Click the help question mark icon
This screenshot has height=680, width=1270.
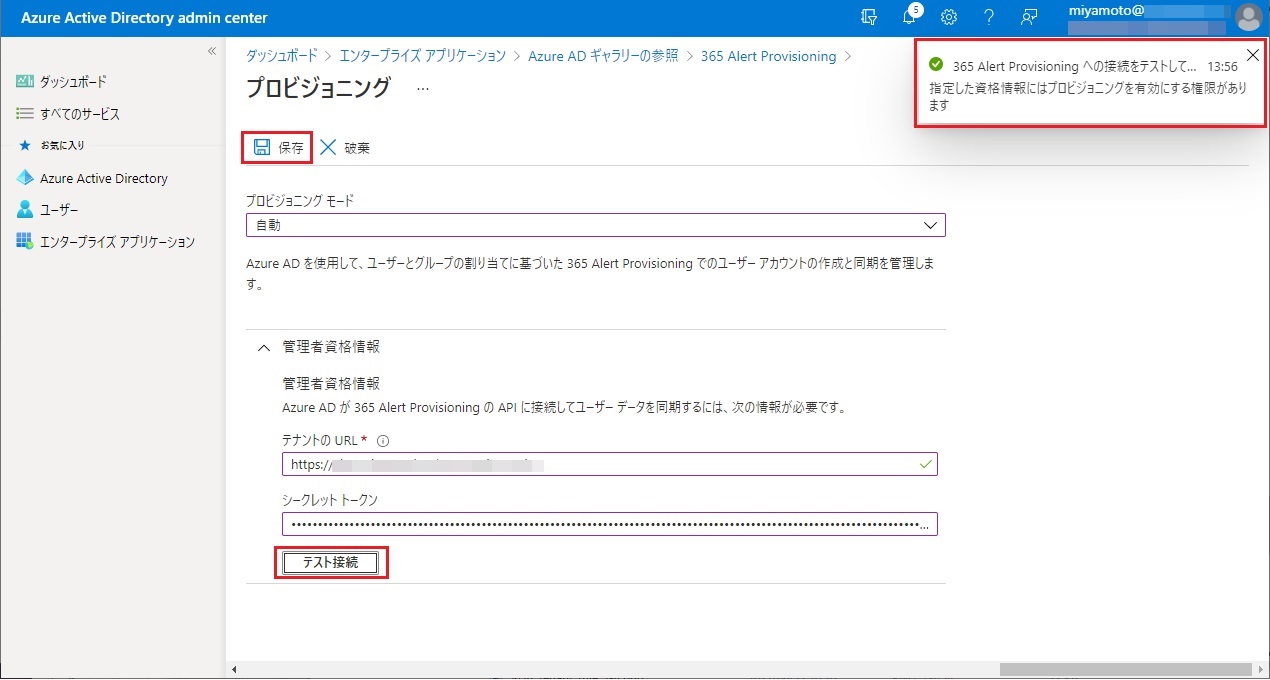click(x=988, y=17)
